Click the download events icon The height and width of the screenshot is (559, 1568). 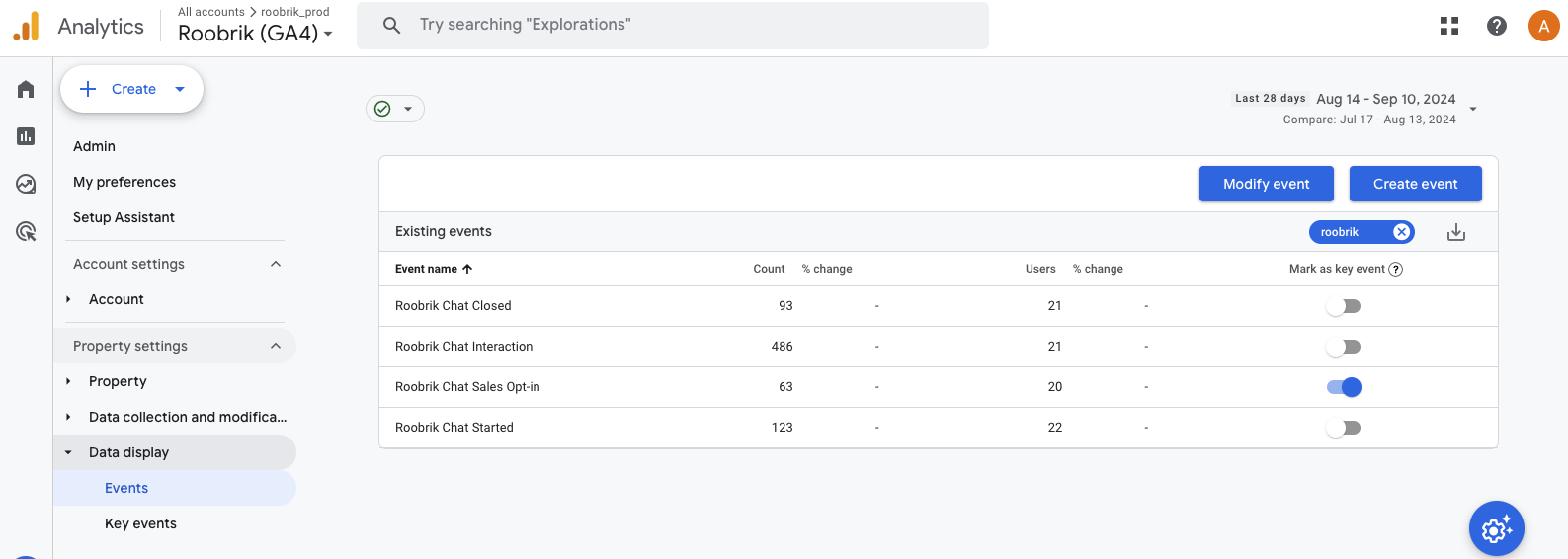pyautogui.click(x=1456, y=232)
